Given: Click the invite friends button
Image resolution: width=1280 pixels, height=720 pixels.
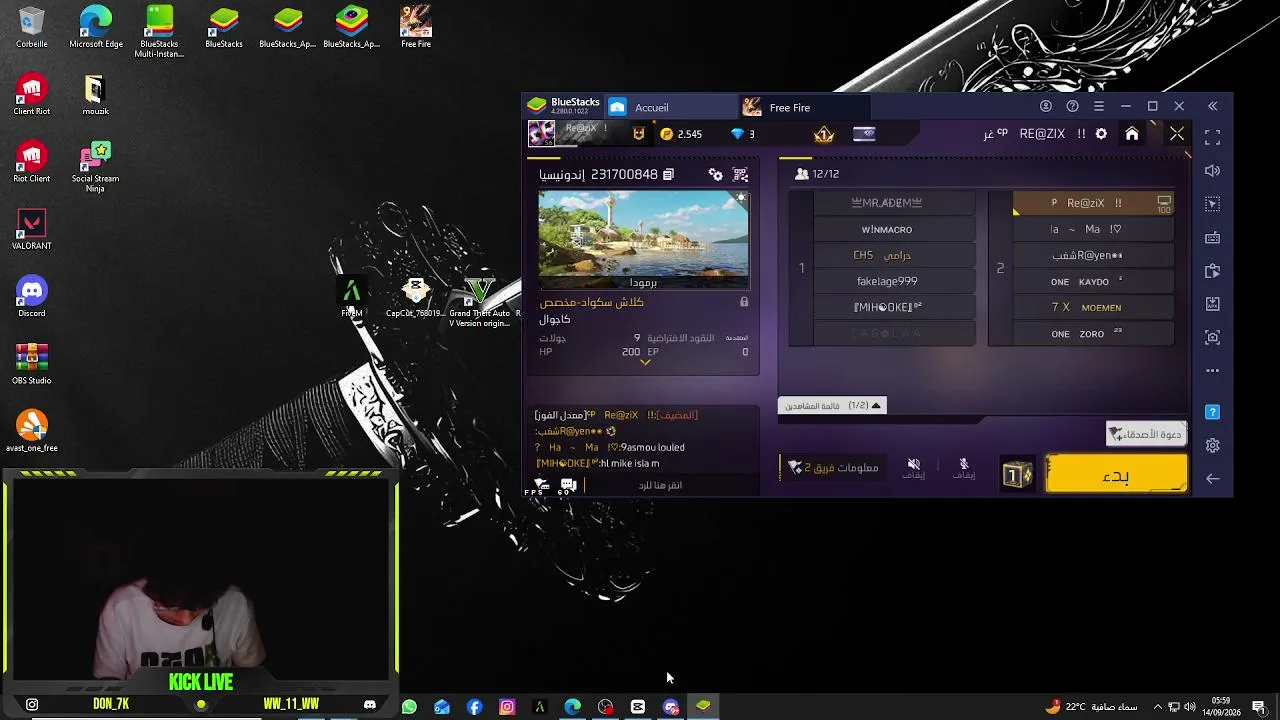Looking at the screenshot, I should pyautogui.click(x=1146, y=434).
